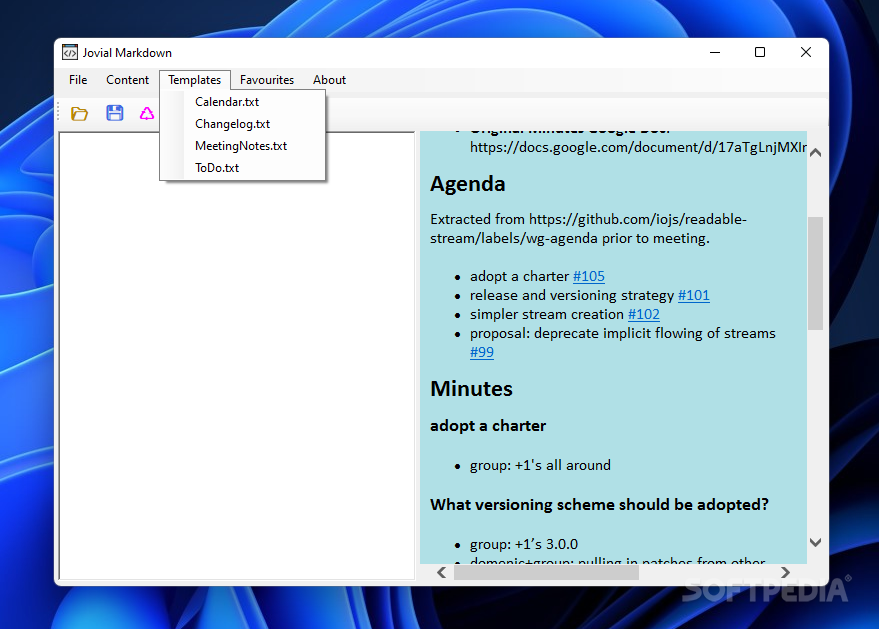Open the #102 stream creation link
The image size is (879, 629).
[644, 314]
